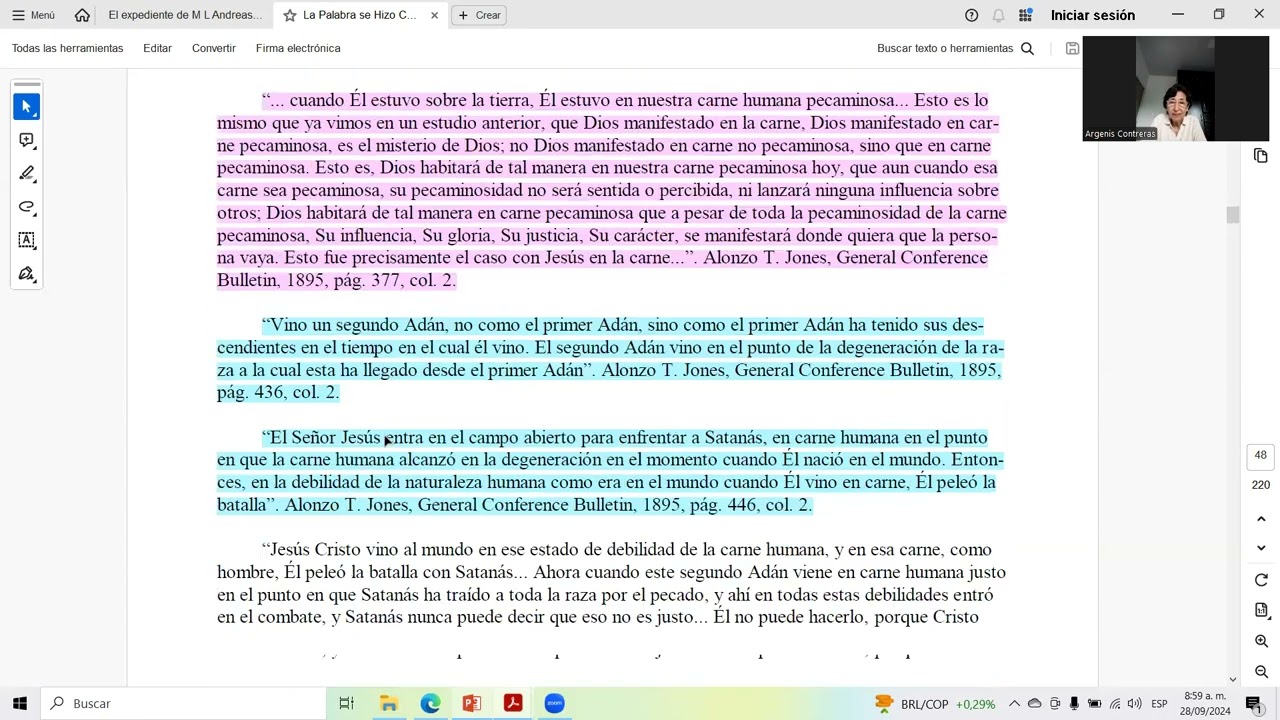Open OneDrive cloud tray icon
Screen dimensions: 1280x720
1035,704
